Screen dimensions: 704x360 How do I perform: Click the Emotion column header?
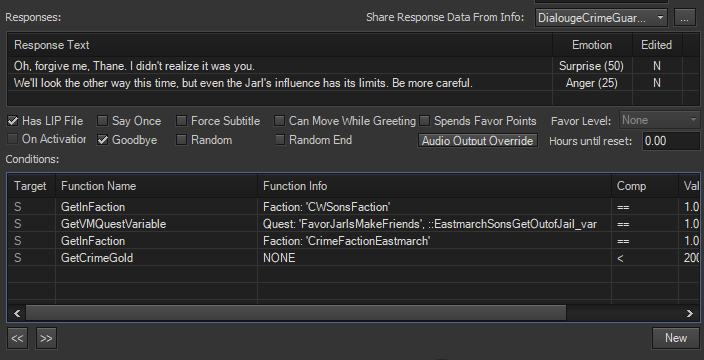pos(592,45)
